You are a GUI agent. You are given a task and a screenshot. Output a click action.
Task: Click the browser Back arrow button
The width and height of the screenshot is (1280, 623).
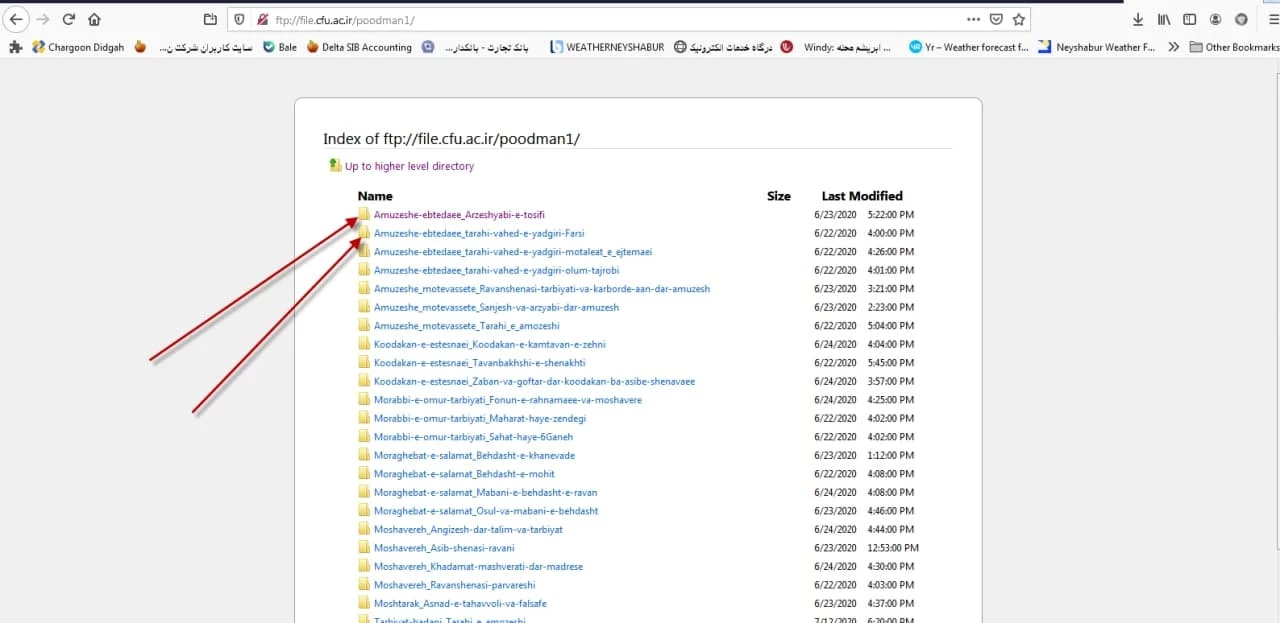[x=17, y=19]
